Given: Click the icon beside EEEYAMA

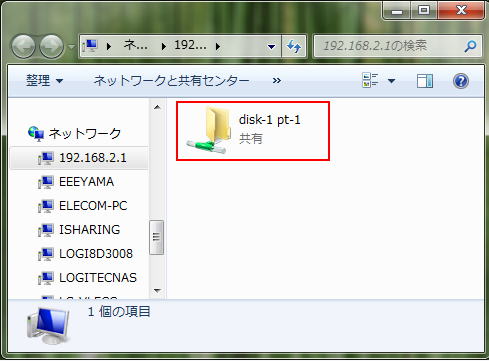Looking at the screenshot, I should 46,182.
